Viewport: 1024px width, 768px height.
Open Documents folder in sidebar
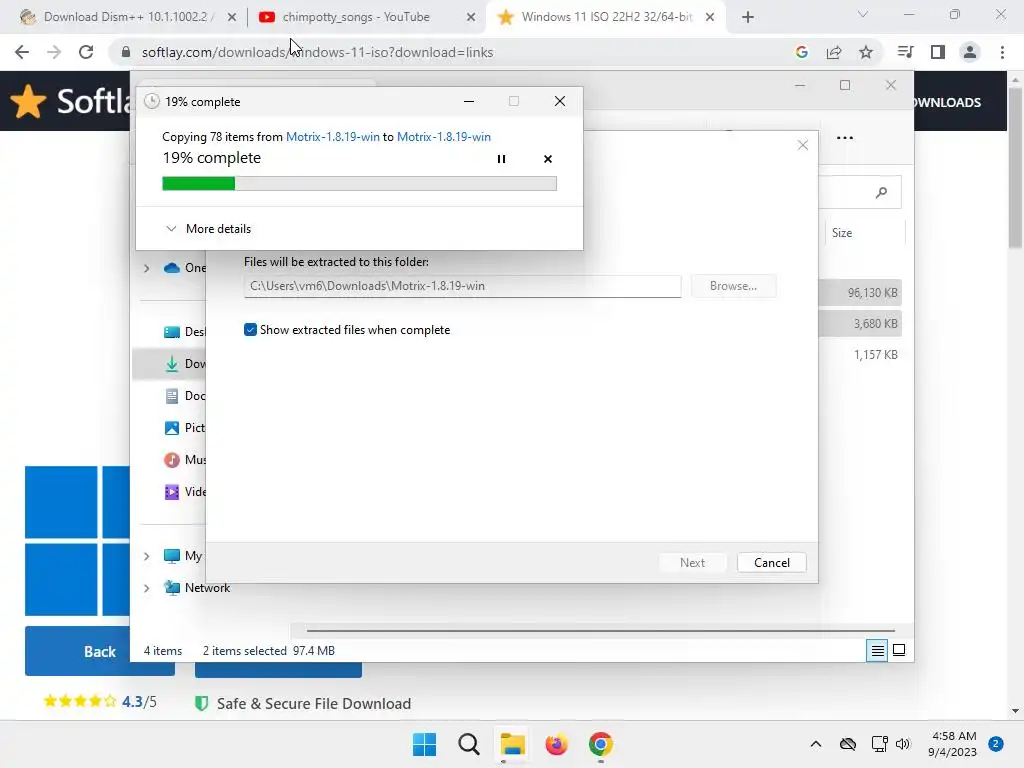pyautogui.click(x=184, y=396)
